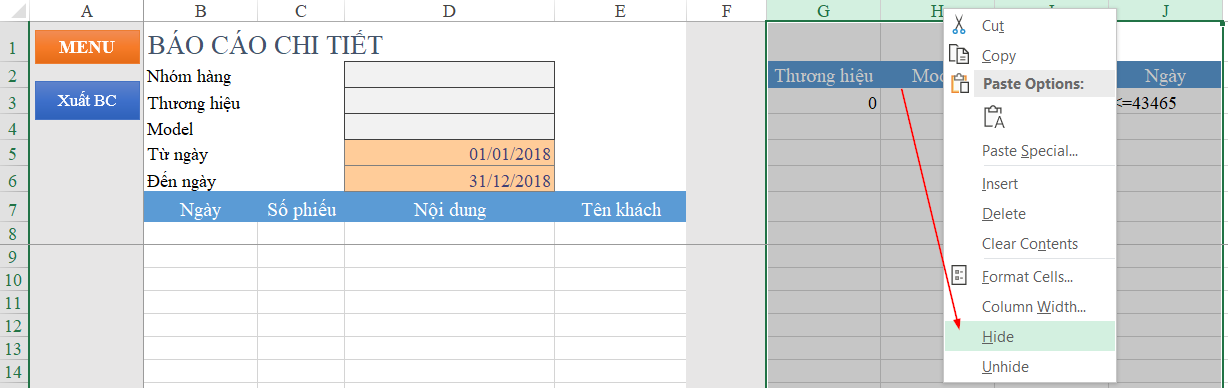The height and width of the screenshot is (388, 1228).
Task: Click the Format Cells icon
Action: [x=959, y=276]
